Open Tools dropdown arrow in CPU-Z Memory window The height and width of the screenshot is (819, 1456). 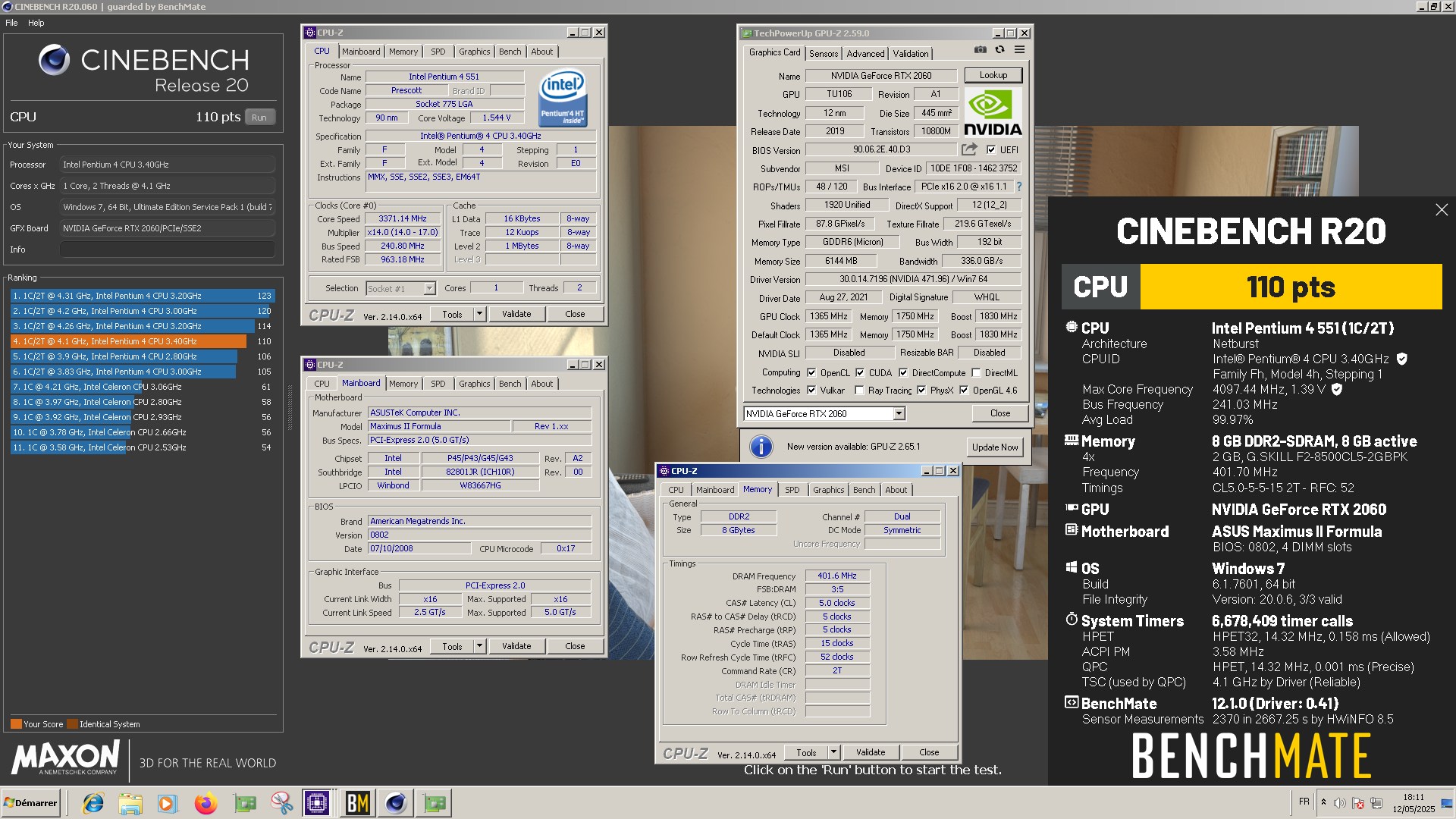click(x=833, y=752)
